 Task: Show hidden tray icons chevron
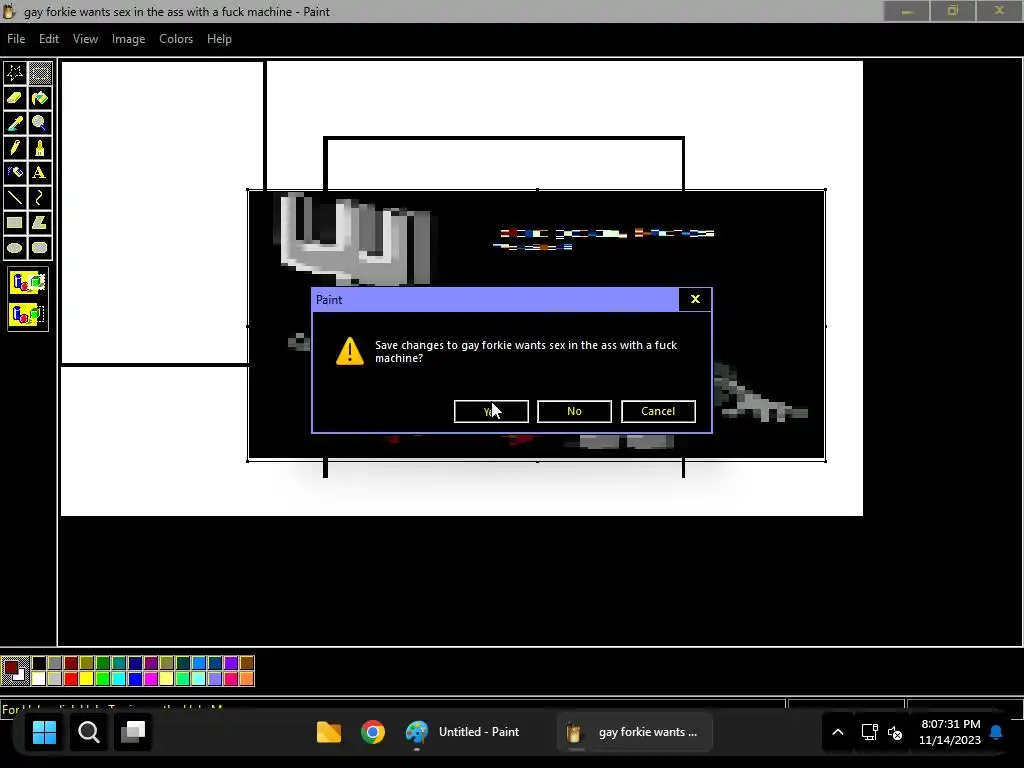coord(838,732)
